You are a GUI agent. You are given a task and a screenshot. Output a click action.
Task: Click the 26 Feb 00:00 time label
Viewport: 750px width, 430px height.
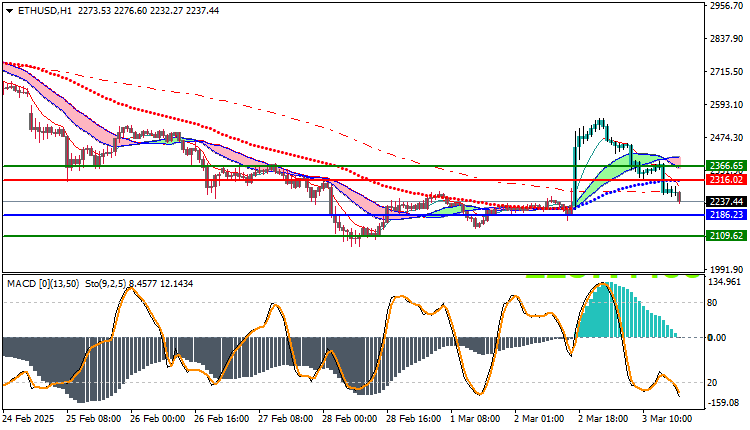tap(157, 419)
